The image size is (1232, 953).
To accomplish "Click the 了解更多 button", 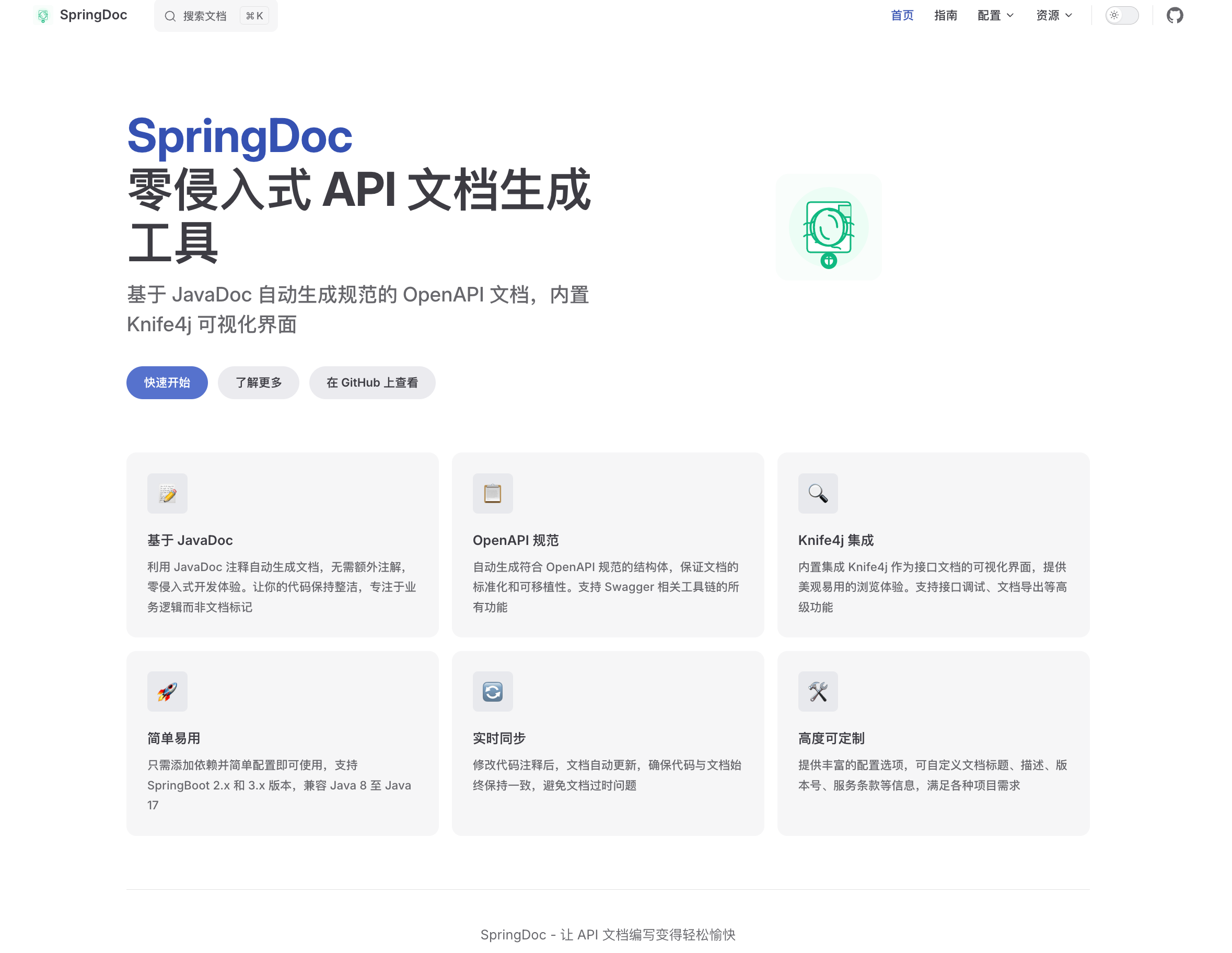I will click(x=258, y=382).
